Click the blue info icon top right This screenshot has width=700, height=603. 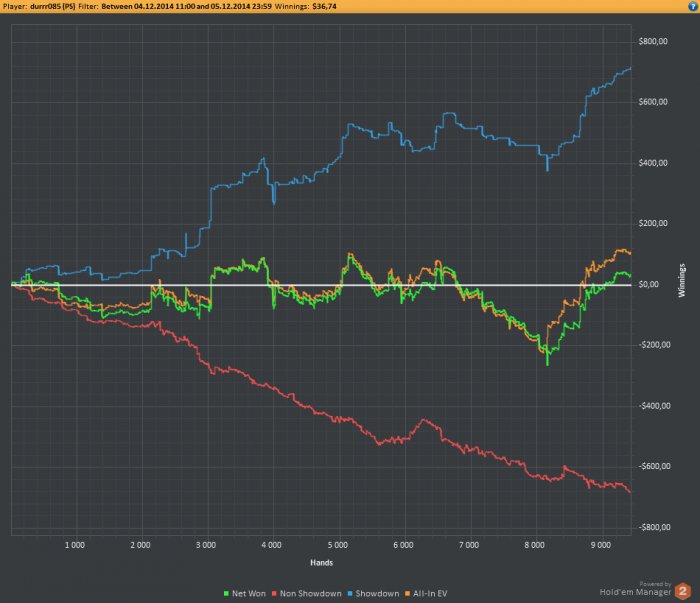pyautogui.click(x=693, y=6)
